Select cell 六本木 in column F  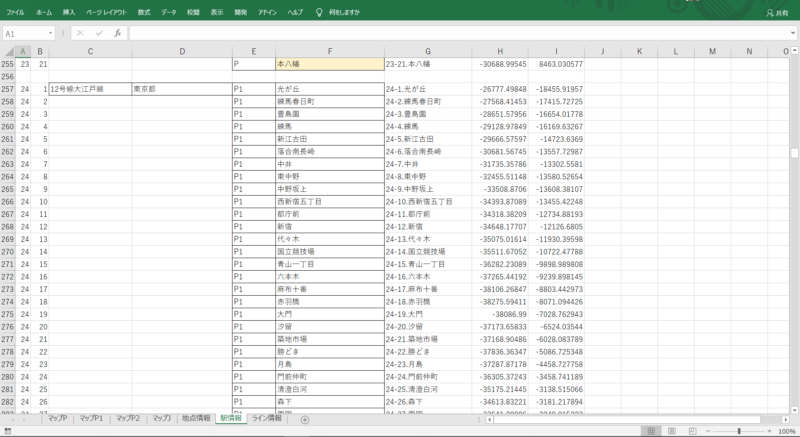tap(330, 277)
